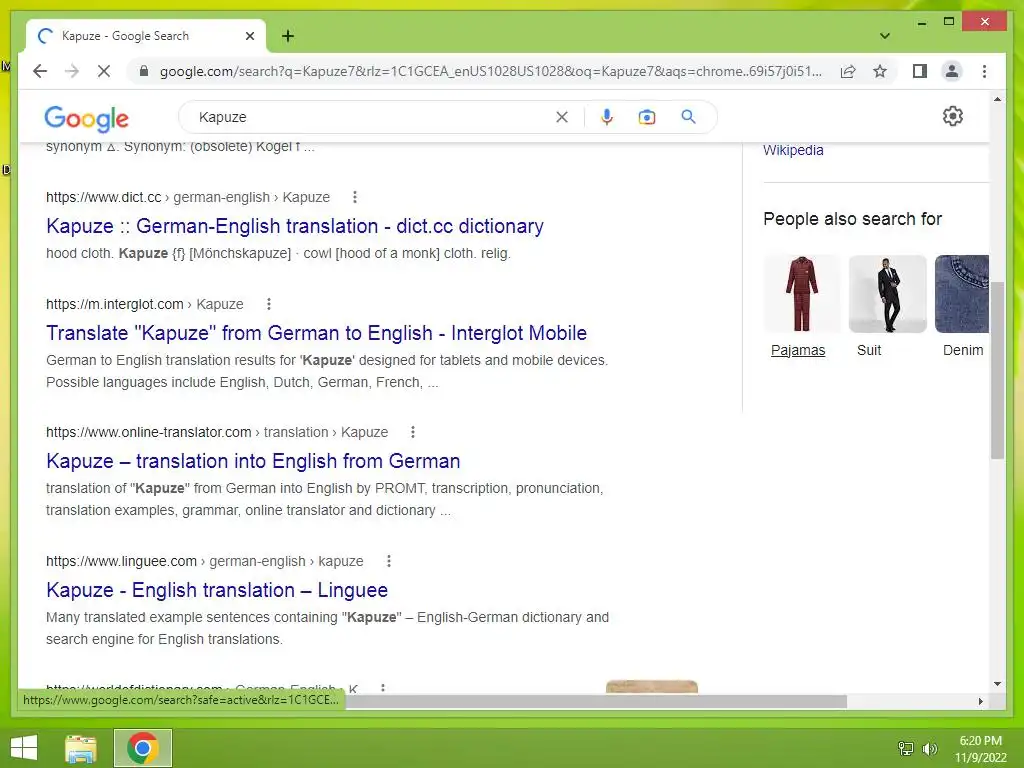Open more options for interglot result
1024x768 pixels.
(268, 304)
